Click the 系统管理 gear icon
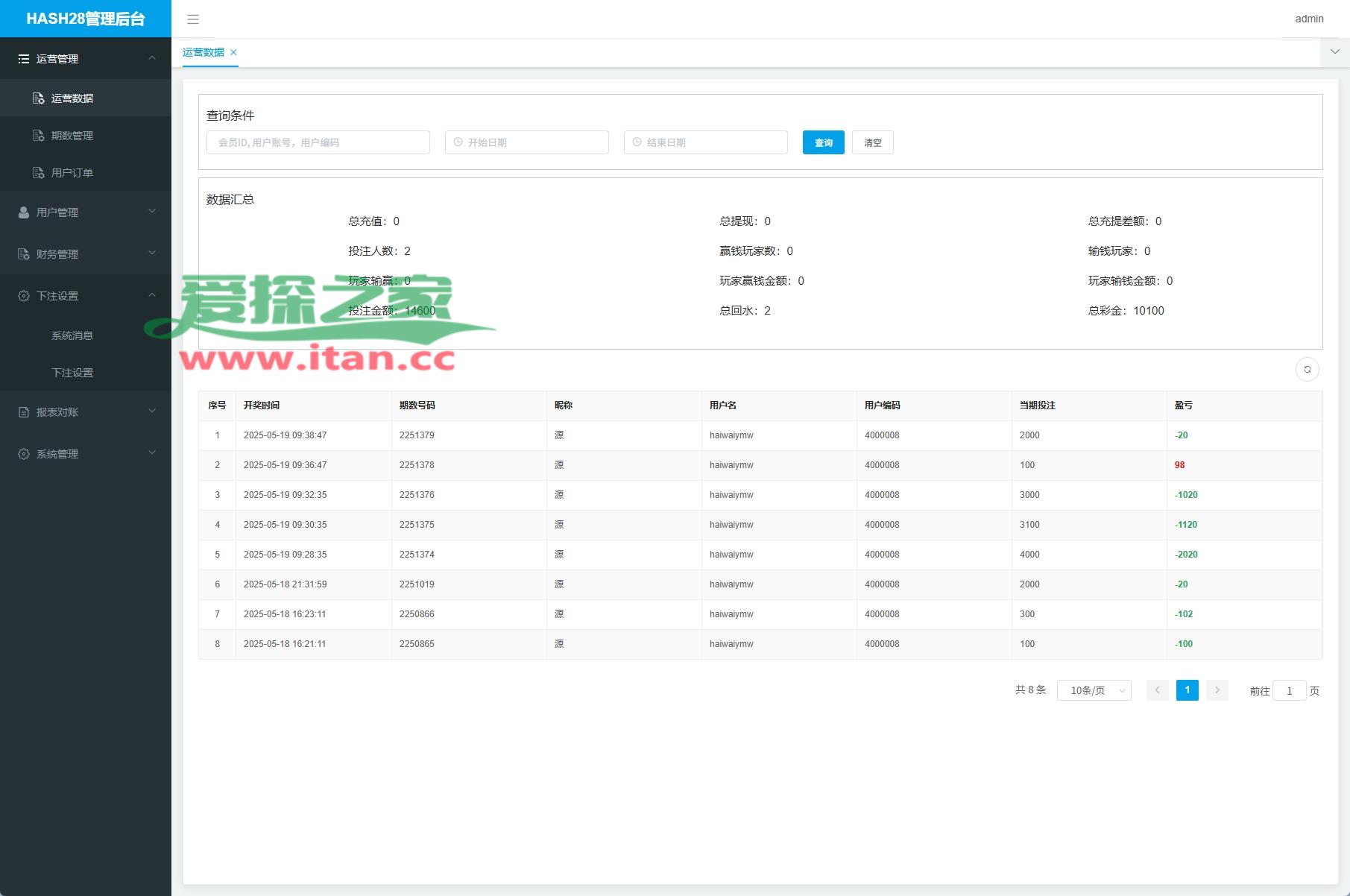 24,454
